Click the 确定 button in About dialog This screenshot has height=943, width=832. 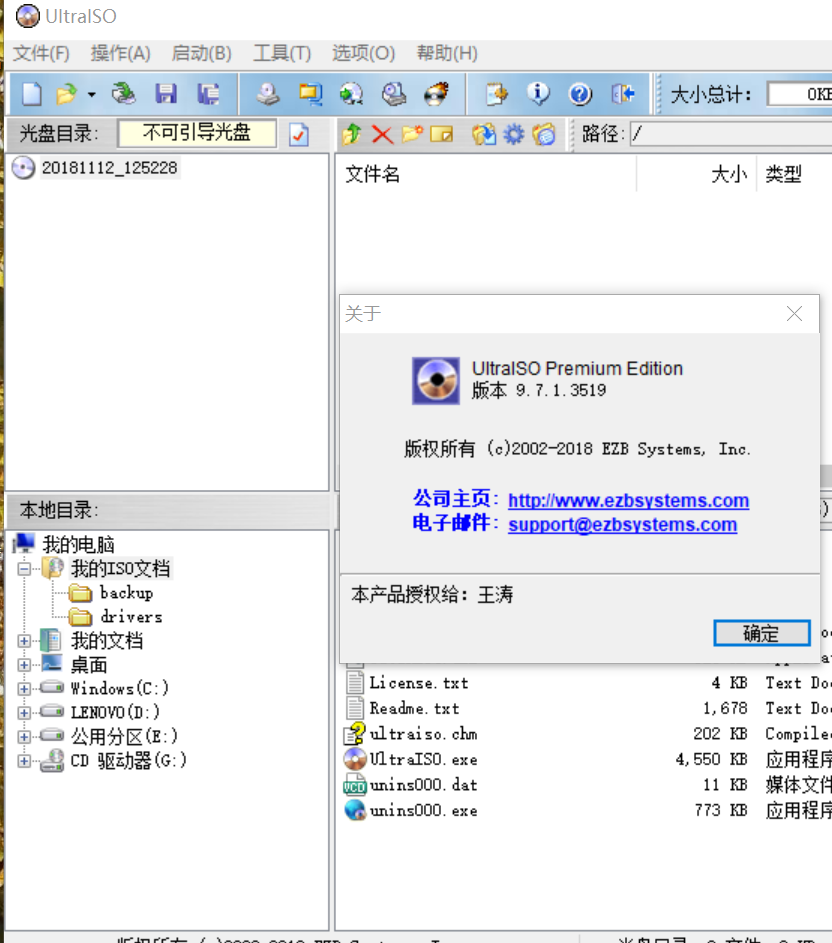(762, 633)
